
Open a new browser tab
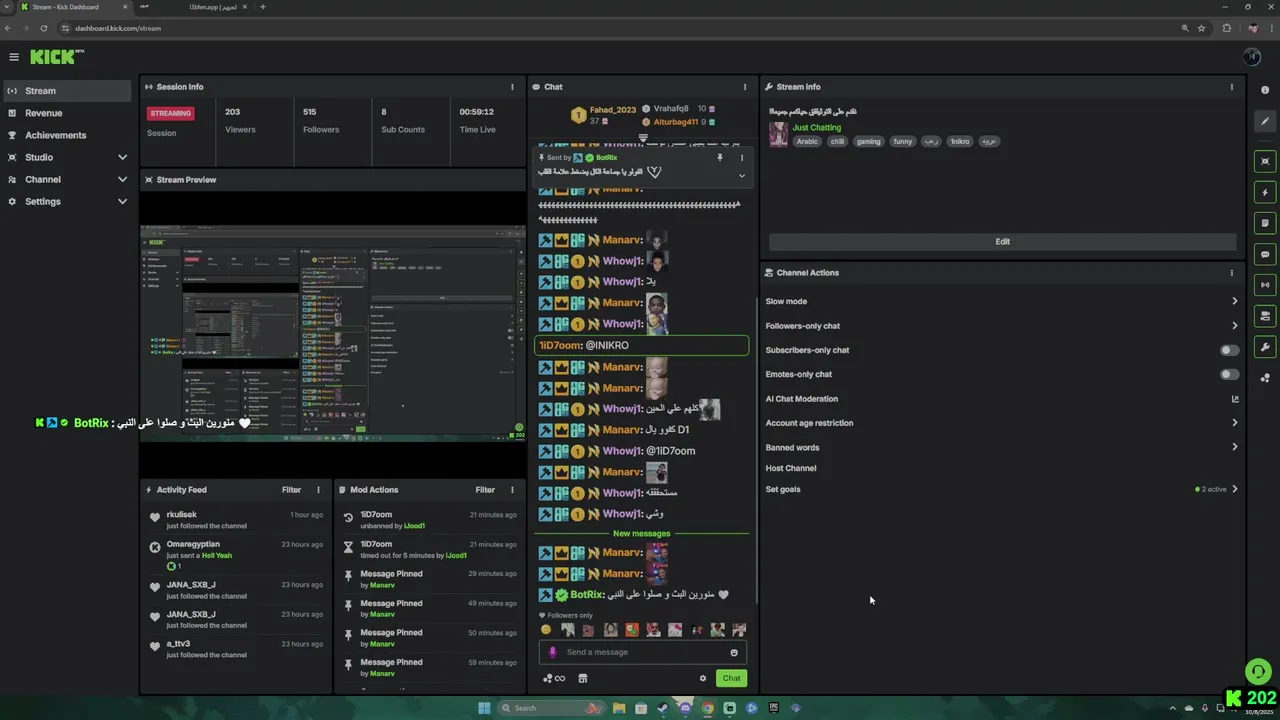(263, 7)
